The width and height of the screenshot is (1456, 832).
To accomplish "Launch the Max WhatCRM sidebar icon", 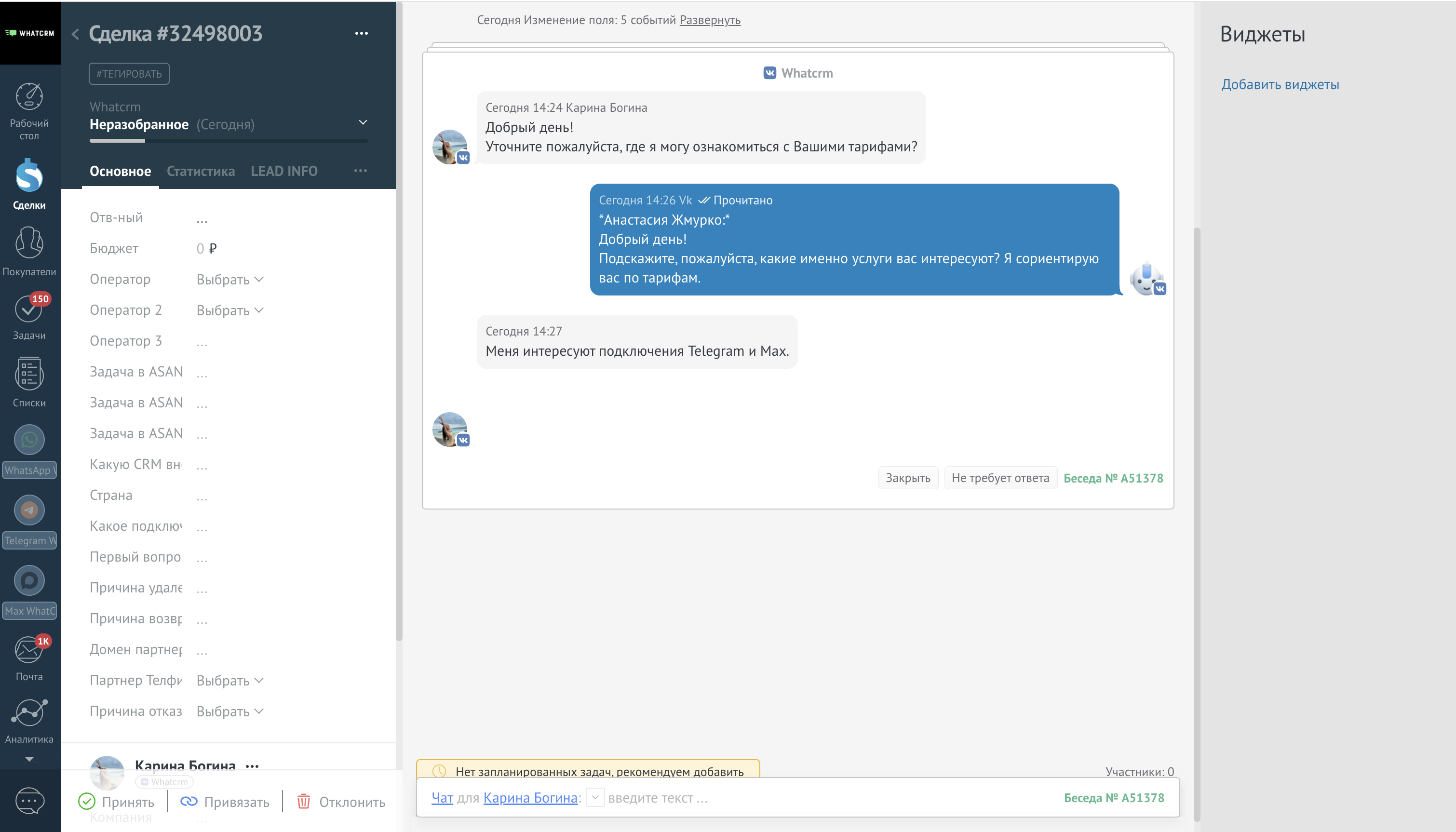I will click(29, 580).
